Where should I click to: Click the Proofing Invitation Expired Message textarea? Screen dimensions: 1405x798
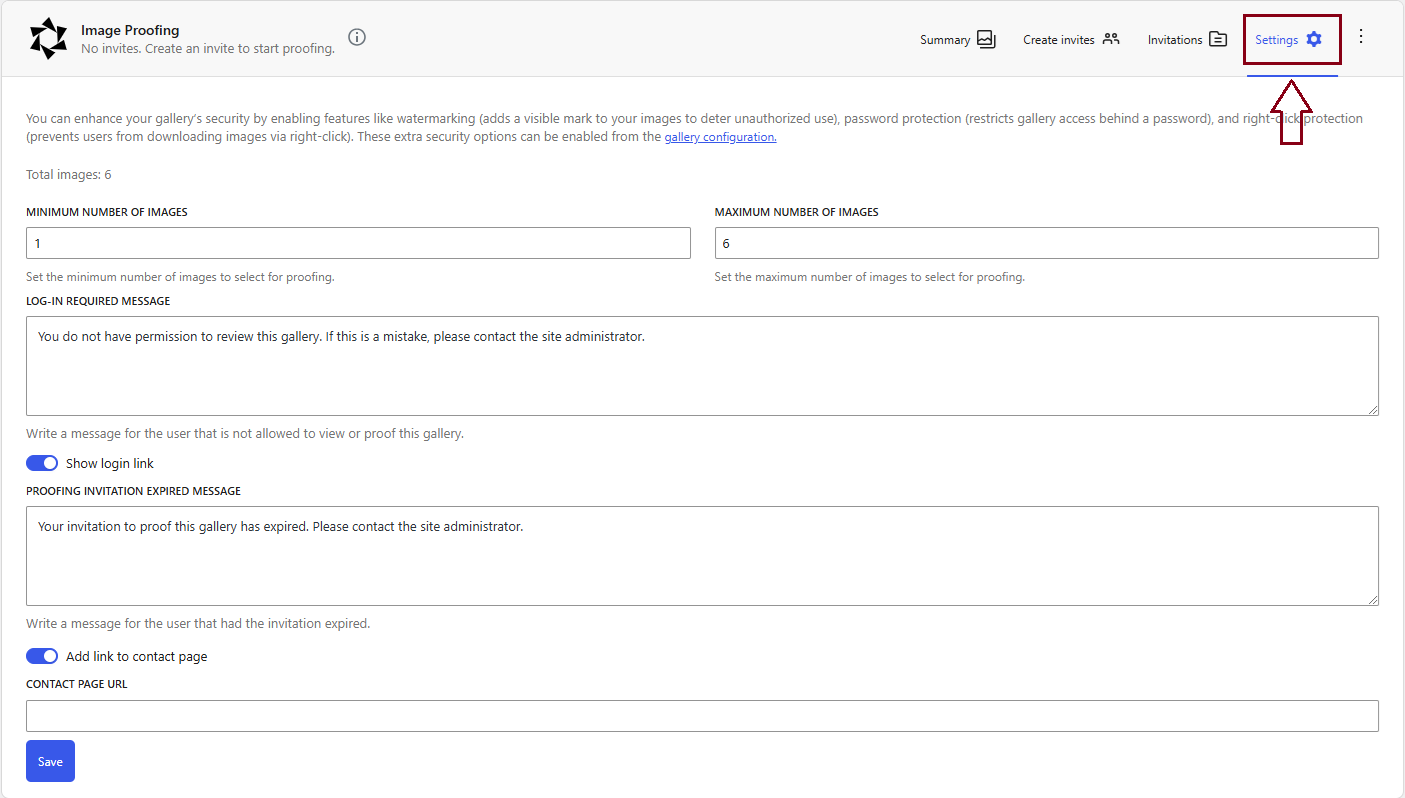pos(702,556)
